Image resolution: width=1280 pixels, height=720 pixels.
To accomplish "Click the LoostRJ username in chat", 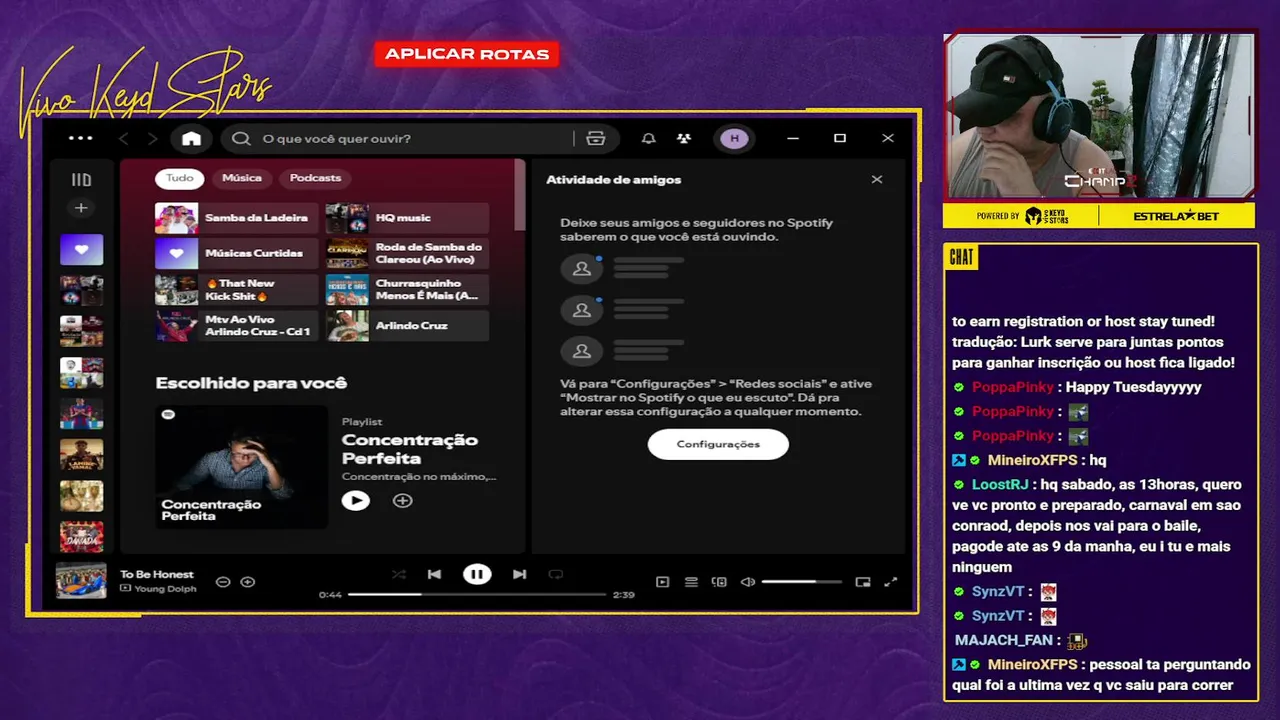I will (1000, 484).
